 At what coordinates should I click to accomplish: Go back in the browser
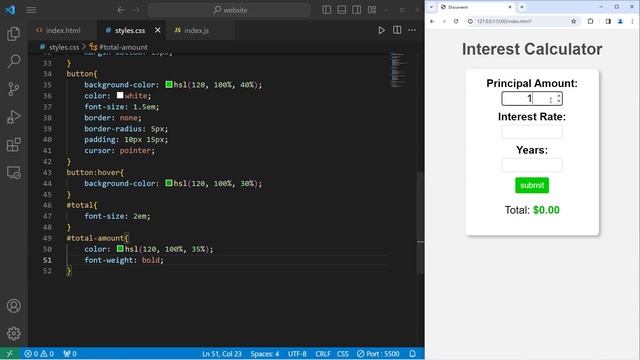432,21
